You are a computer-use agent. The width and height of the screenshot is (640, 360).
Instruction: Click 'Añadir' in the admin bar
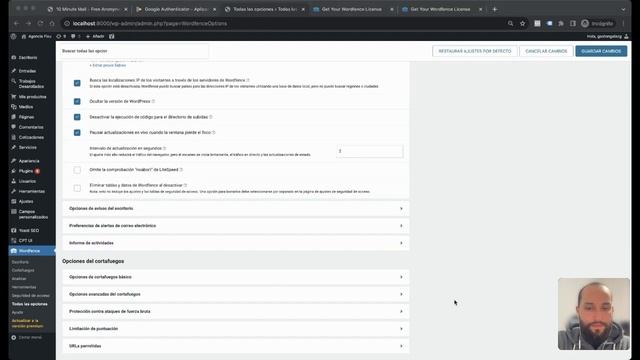pos(95,36)
